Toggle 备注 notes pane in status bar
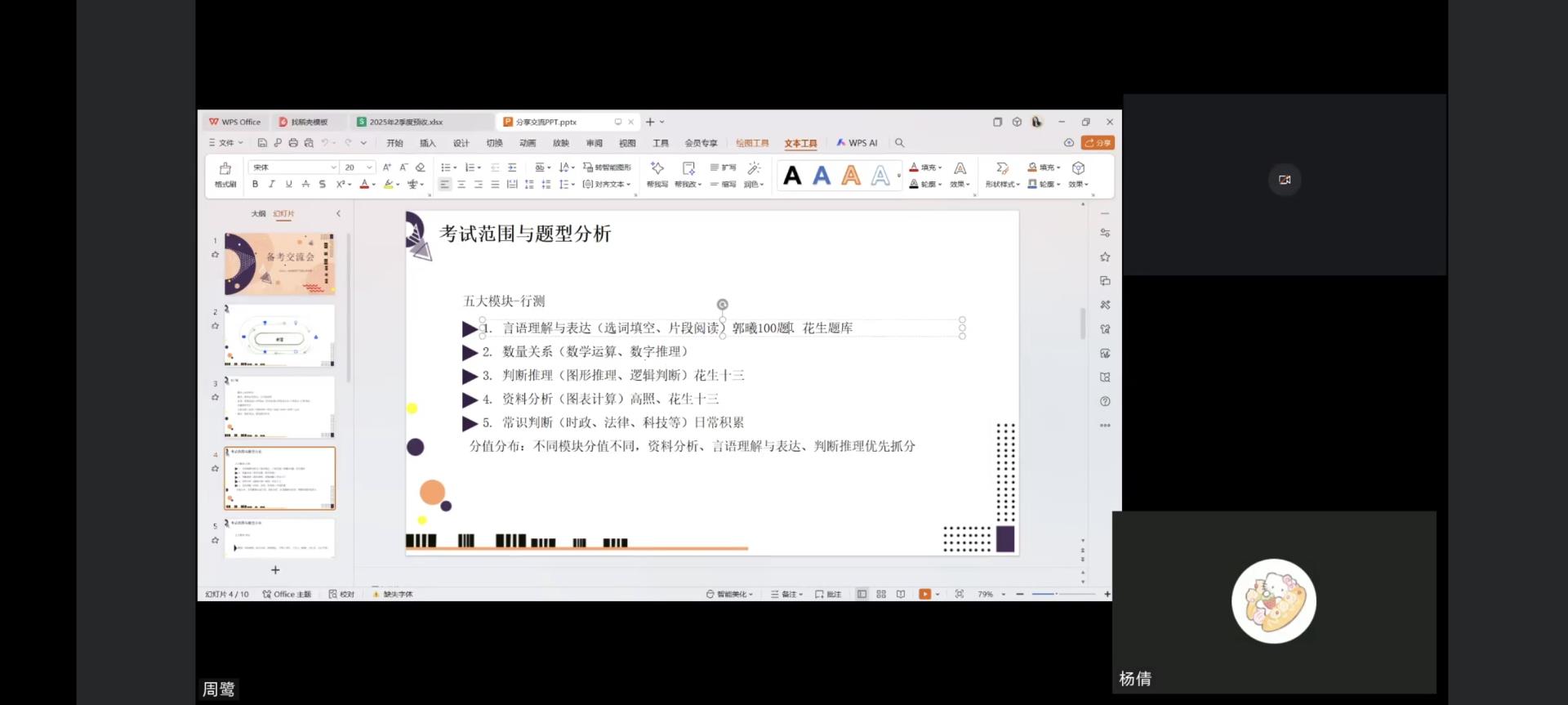Image resolution: width=1568 pixels, height=705 pixels. [x=787, y=594]
